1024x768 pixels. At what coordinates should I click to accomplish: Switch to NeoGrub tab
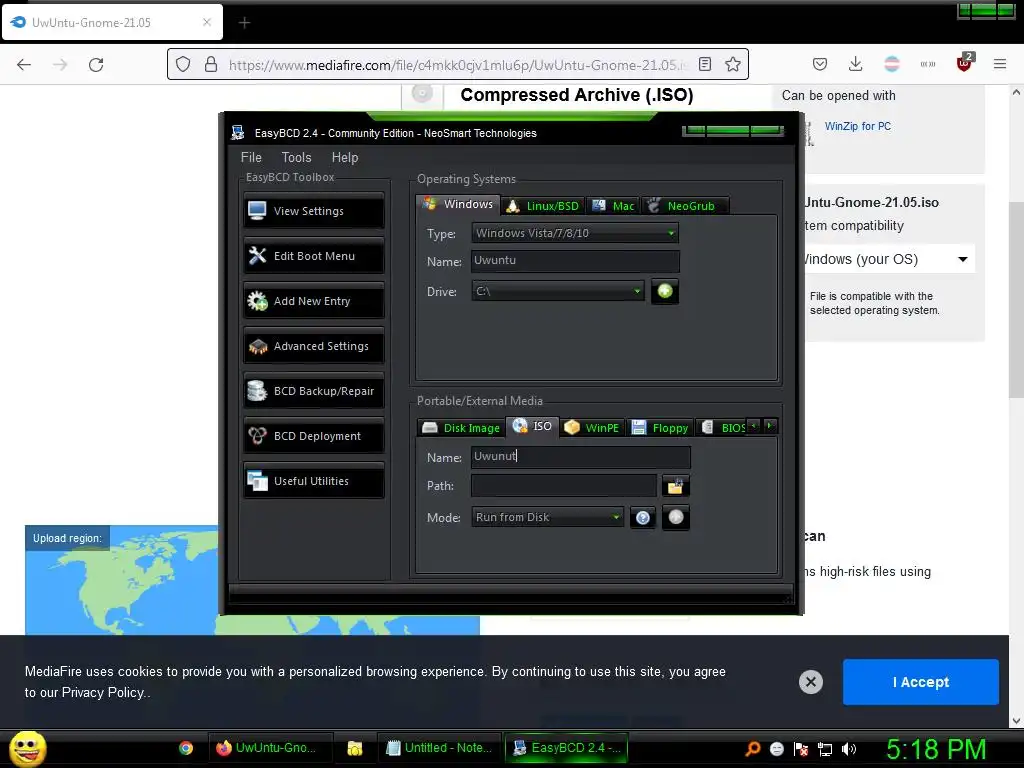pos(684,206)
